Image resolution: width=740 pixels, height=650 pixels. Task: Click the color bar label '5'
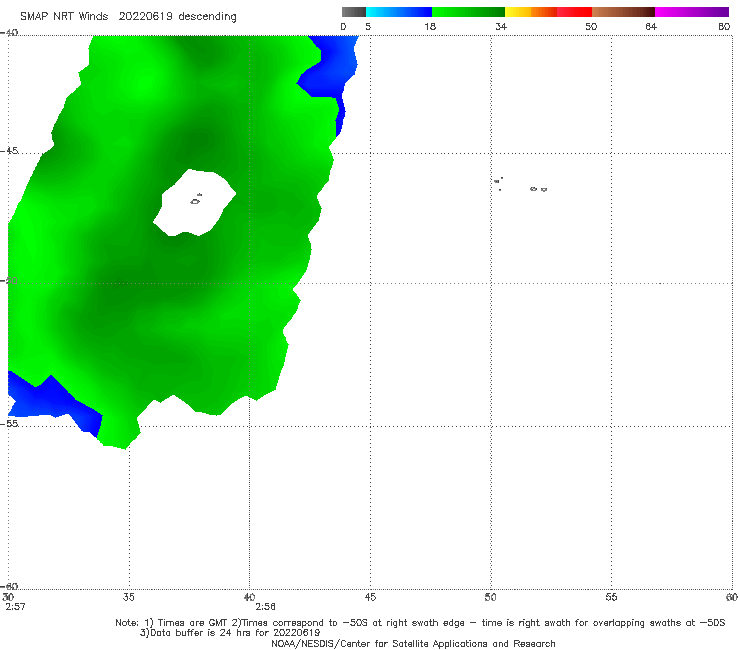click(x=368, y=27)
